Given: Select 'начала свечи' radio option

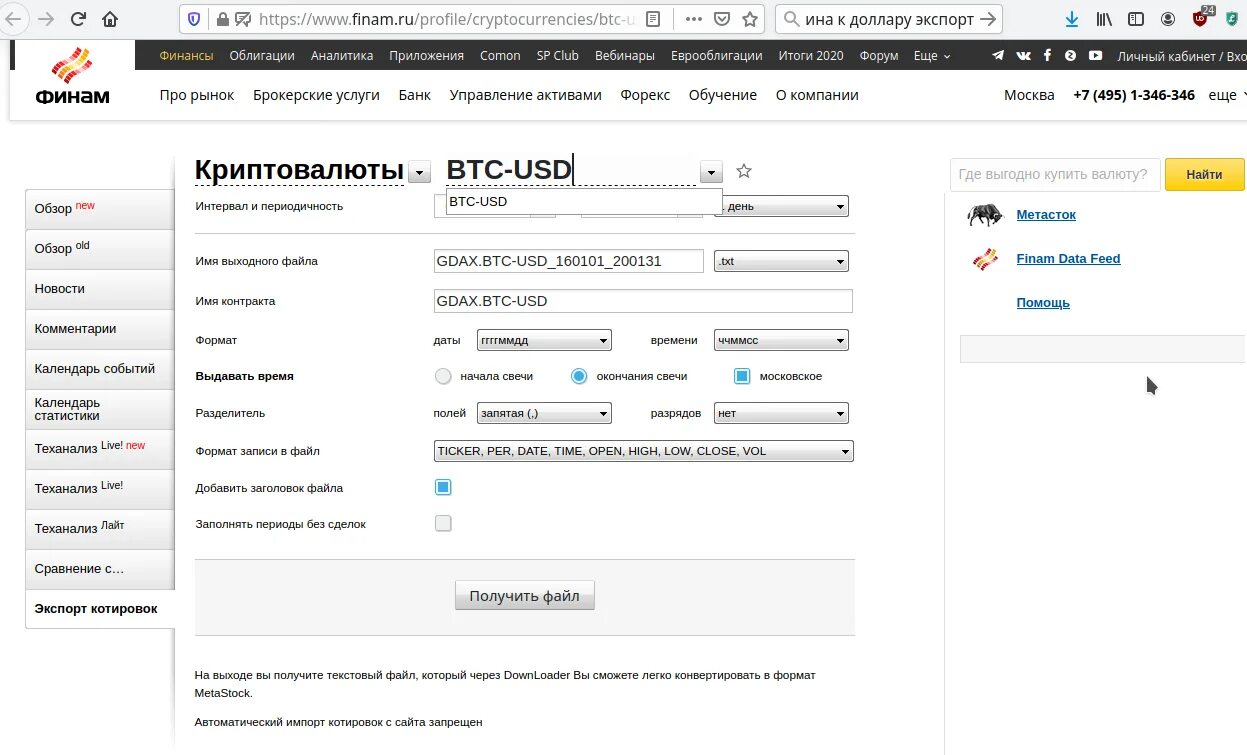Looking at the screenshot, I should 443,376.
